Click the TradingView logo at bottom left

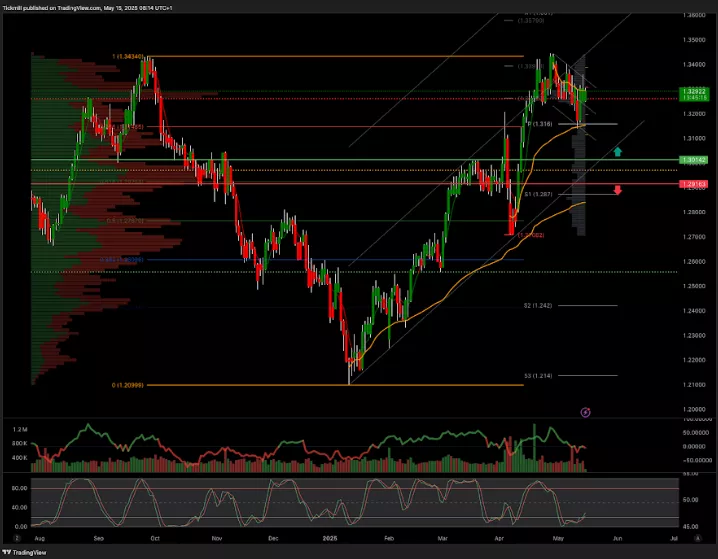point(28,550)
